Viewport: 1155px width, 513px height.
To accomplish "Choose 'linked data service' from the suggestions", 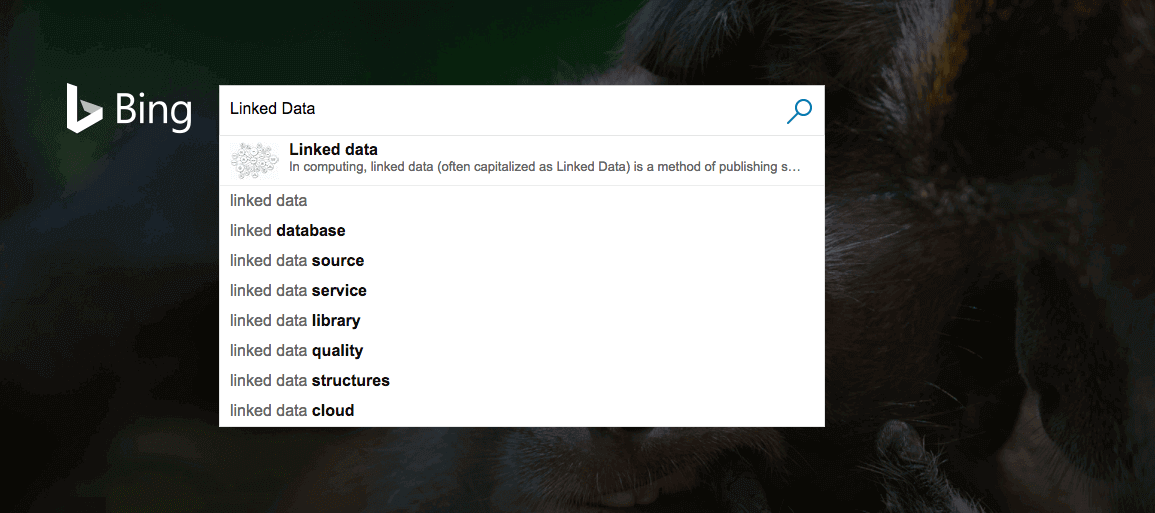I will [x=298, y=291].
